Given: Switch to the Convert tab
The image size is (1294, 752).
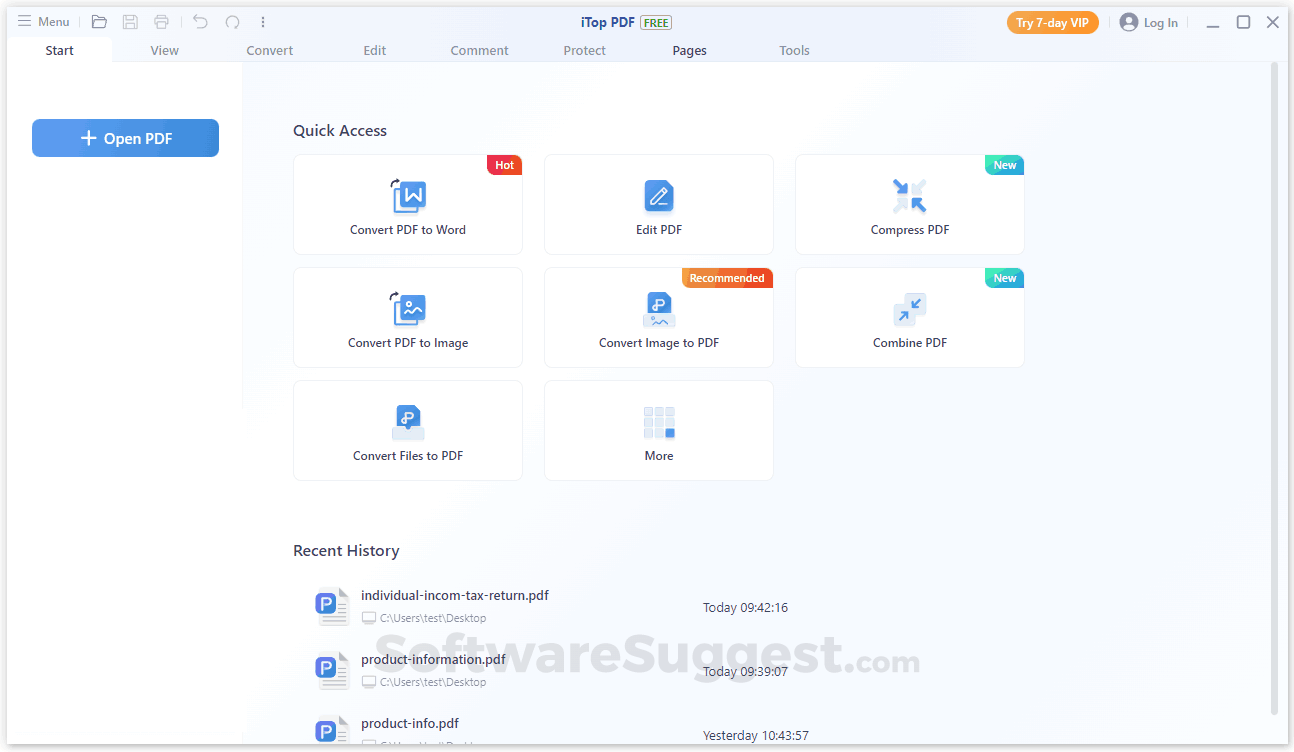Looking at the screenshot, I should 270,50.
